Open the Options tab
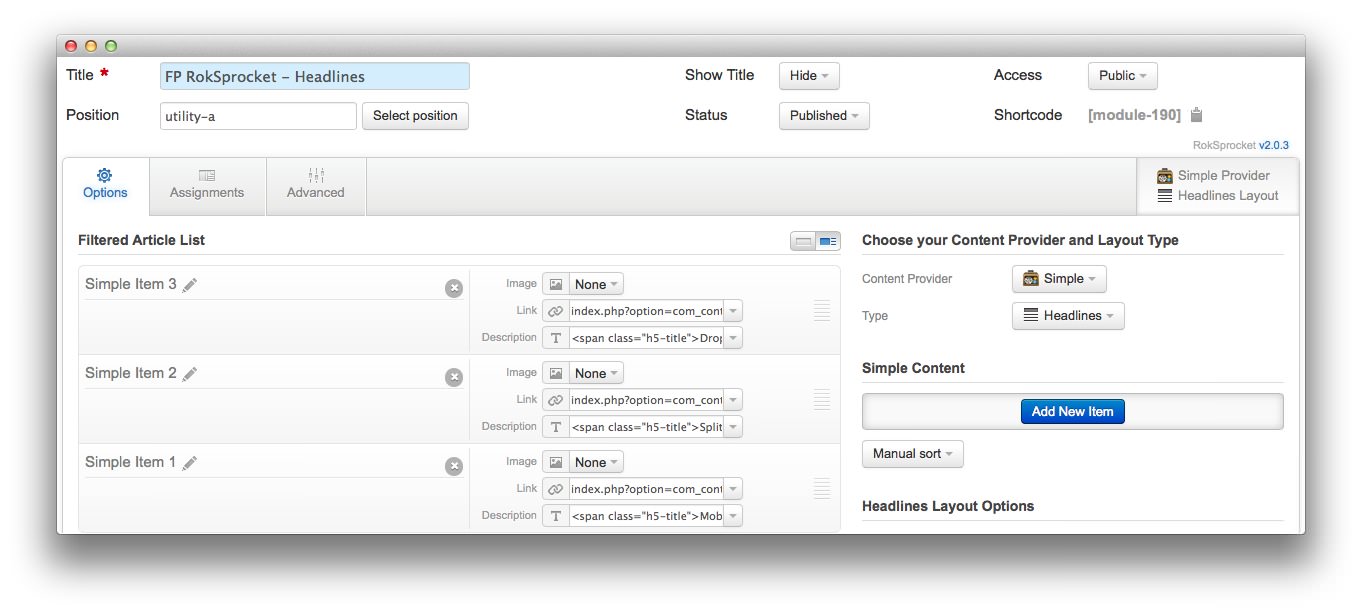 click(x=105, y=185)
